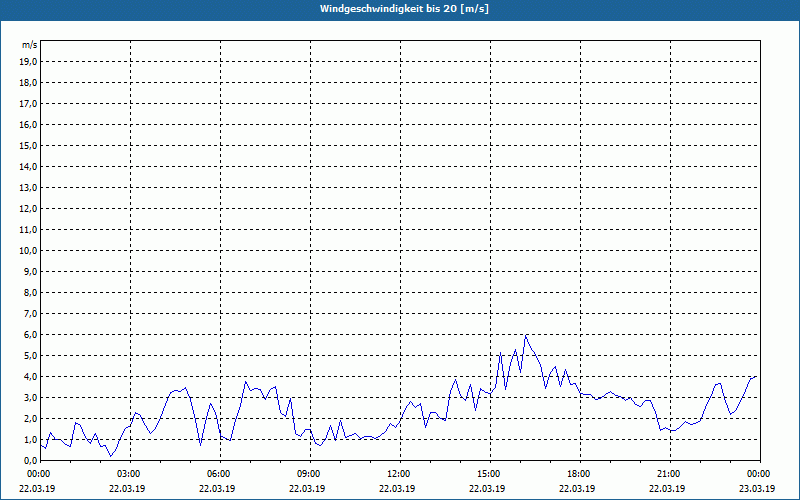Click the 21:00 time label
Screen dimensions: 800x500
pos(668,473)
